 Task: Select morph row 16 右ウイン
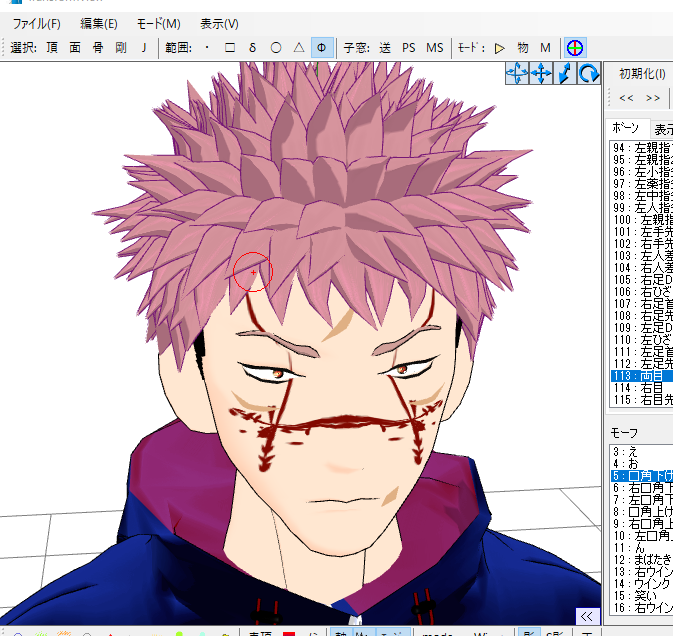click(x=642, y=608)
